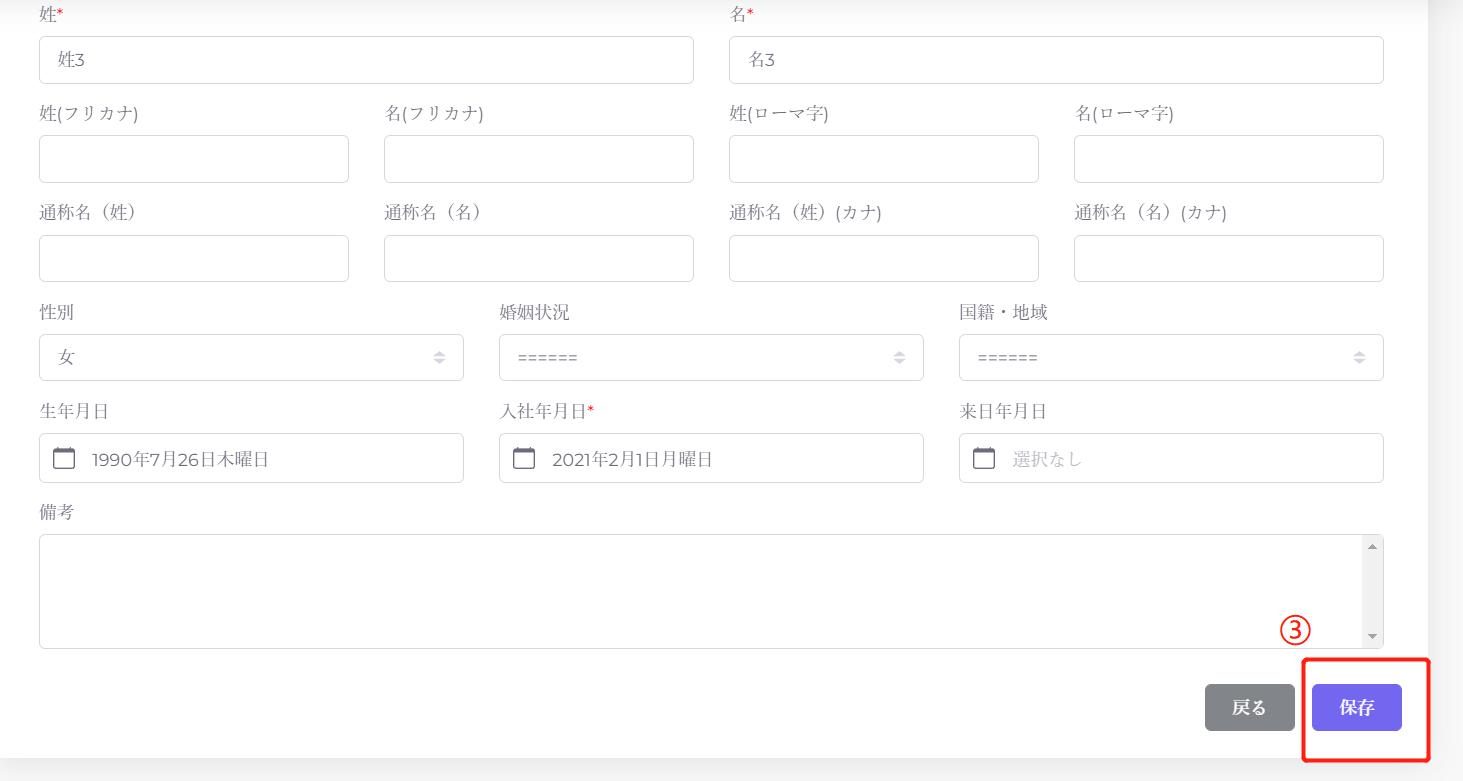Click the 名 input field
Image resolution: width=1463 pixels, height=781 pixels.
[x=1056, y=60]
